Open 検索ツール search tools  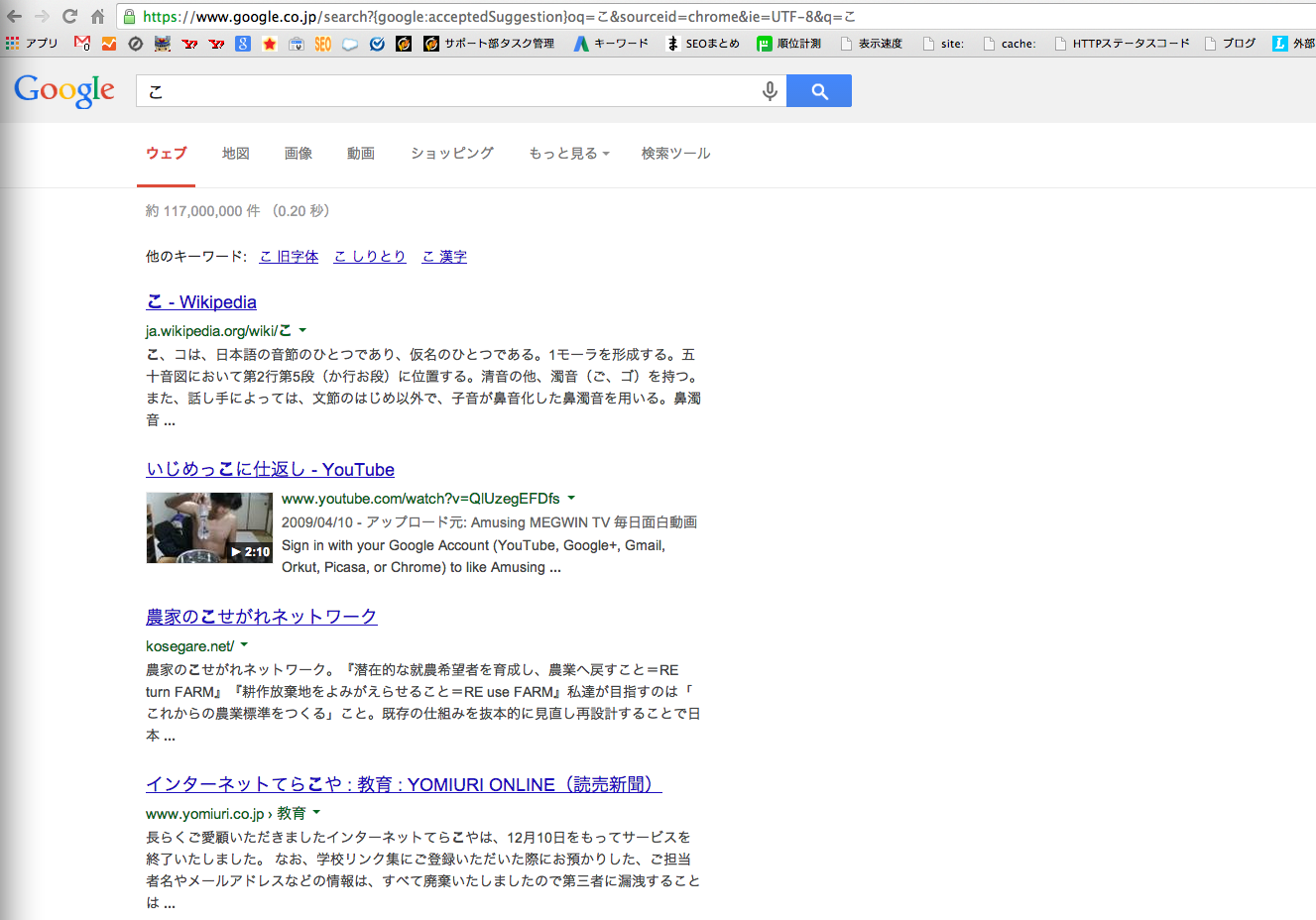[x=675, y=154]
